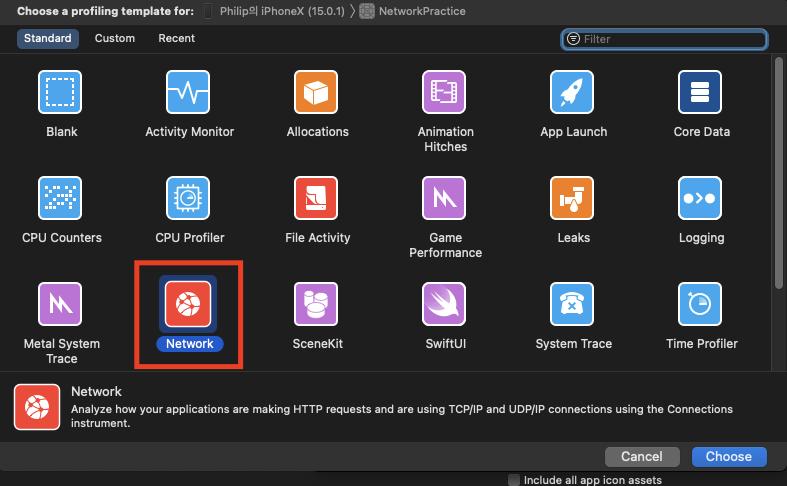Choose the Leaks template icon
The height and width of the screenshot is (486, 787).
pos(572,198)
